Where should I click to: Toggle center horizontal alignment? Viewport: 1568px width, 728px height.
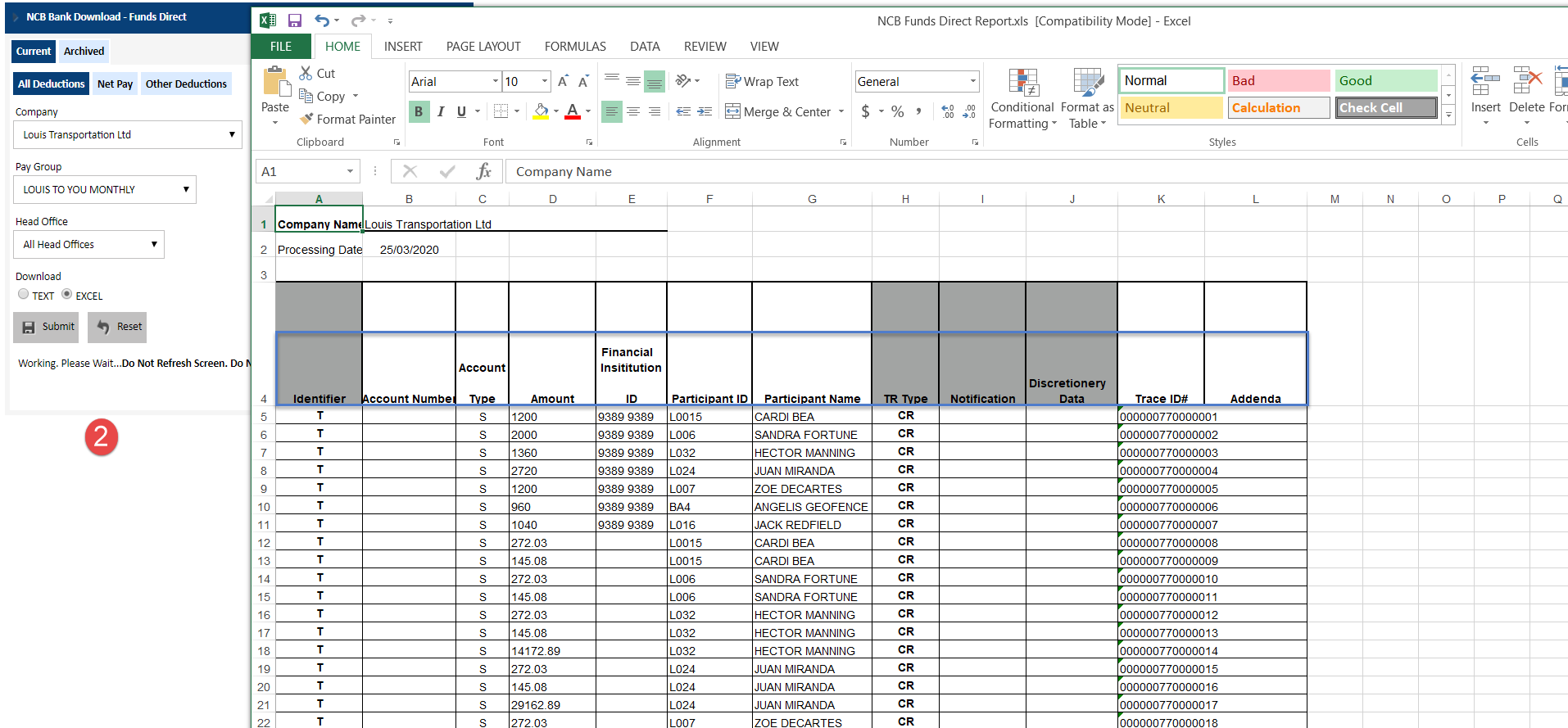632,111
